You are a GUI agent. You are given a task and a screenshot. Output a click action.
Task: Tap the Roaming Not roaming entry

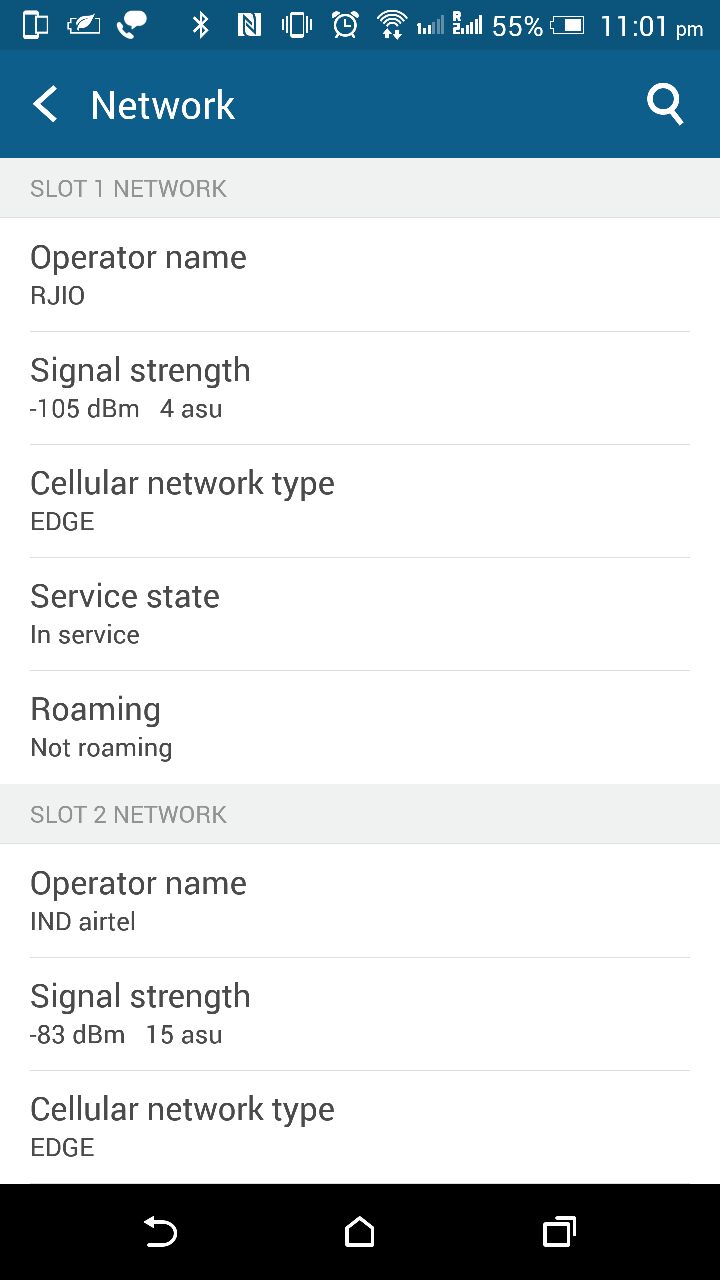360,727
